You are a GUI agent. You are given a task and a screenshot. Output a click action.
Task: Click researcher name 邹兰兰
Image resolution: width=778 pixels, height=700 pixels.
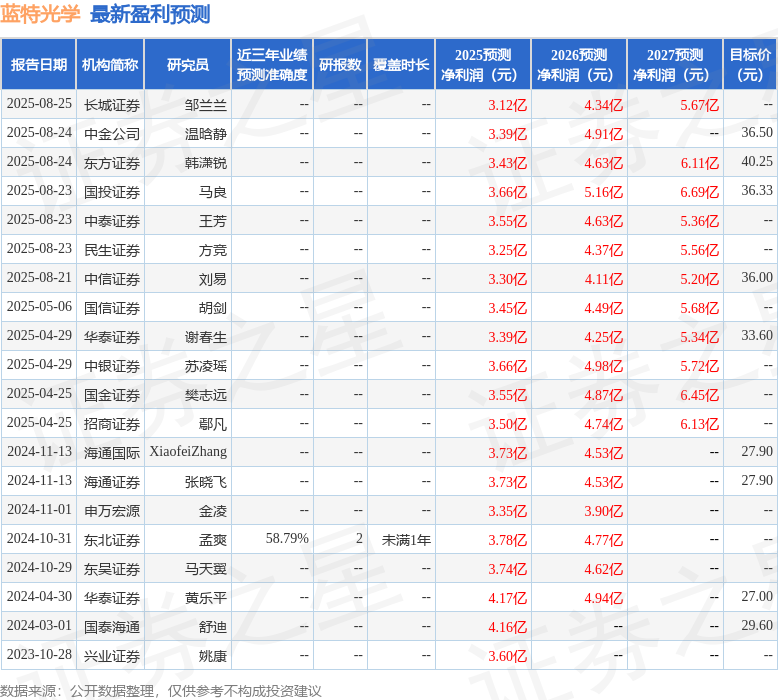[x=205, y=105]
